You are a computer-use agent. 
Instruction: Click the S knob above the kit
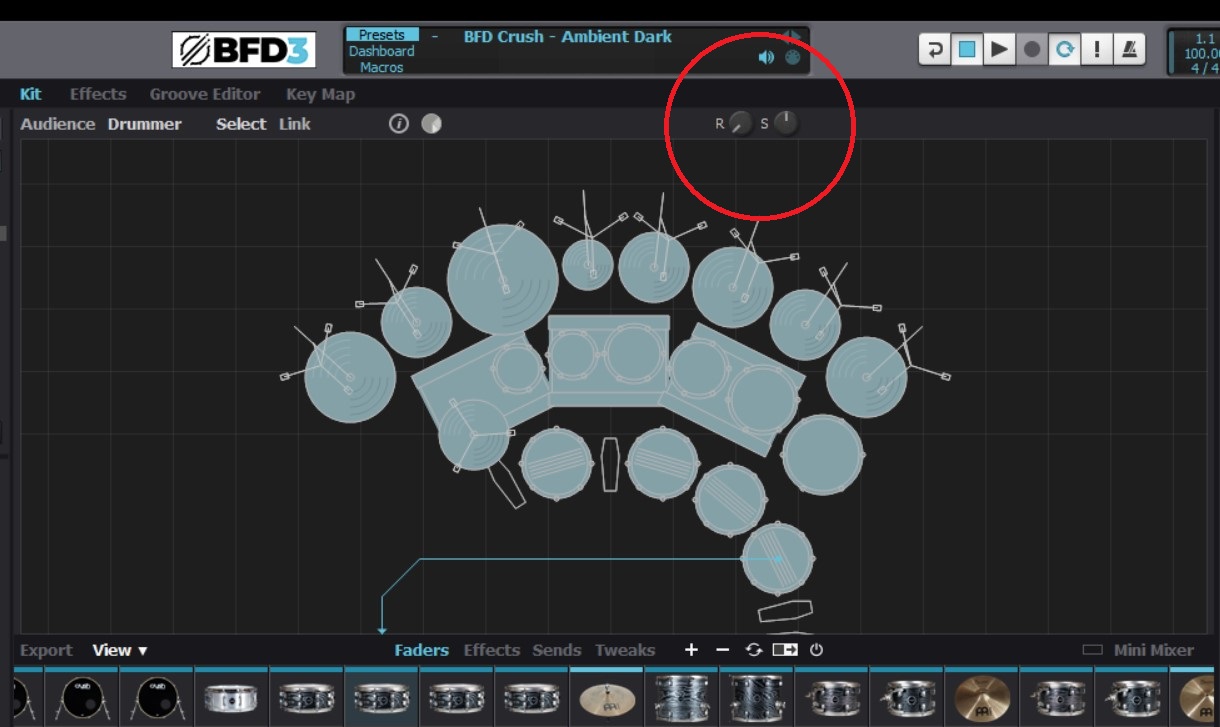(x=787, y=123)
